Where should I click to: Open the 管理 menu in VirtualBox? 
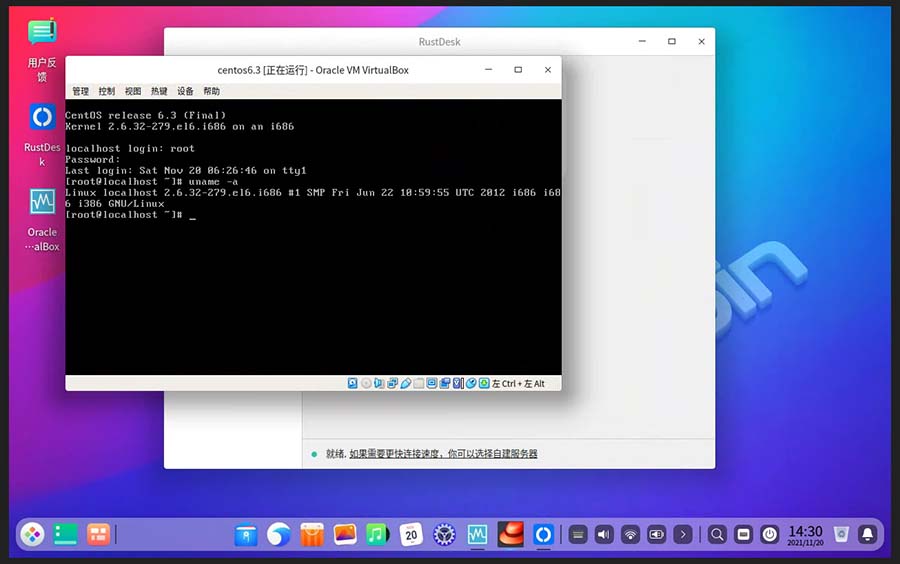[x=80, y=91]
